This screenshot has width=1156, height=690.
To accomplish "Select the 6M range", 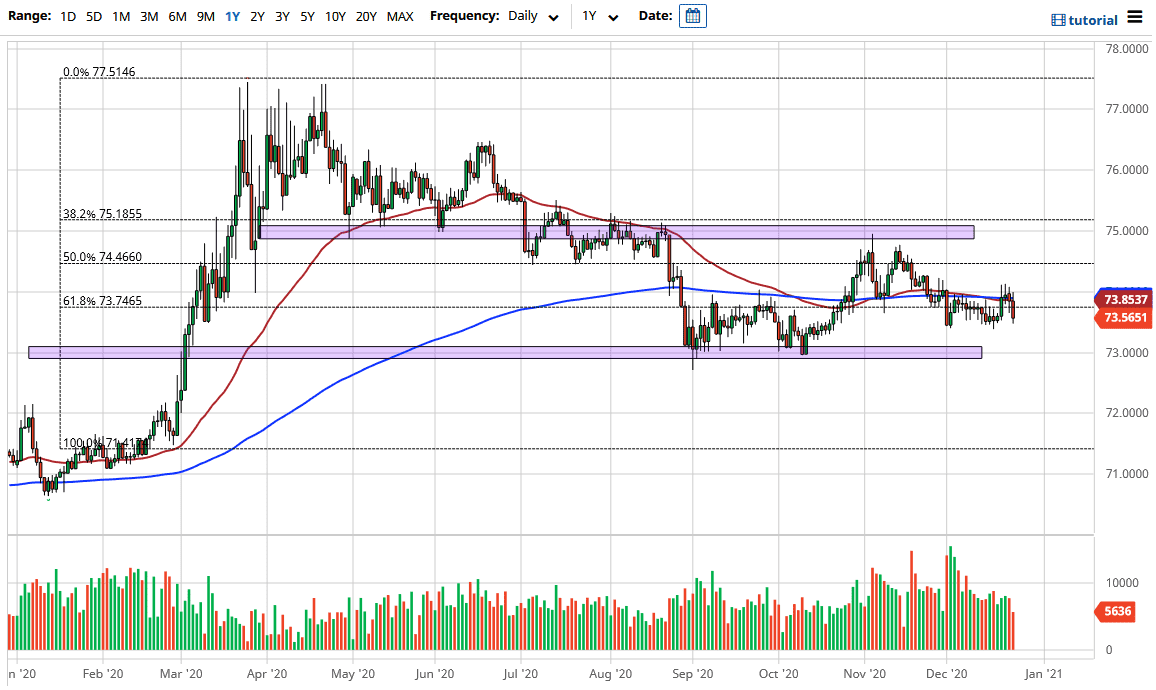I will (x=176, y=16).
